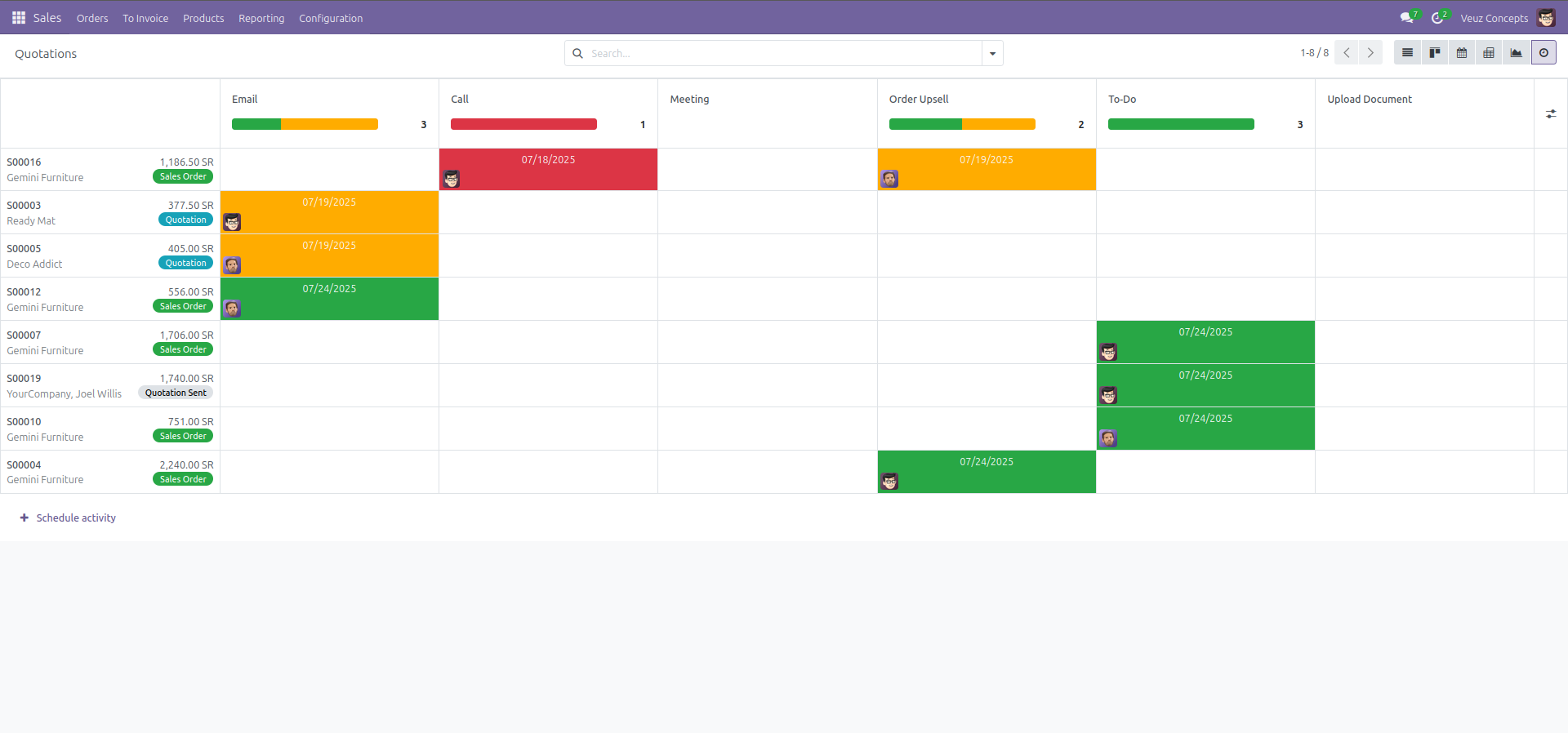Screen dimensions: 1568x733
Task: Expand the search options dropdown arrow
Action: [992, 54]
